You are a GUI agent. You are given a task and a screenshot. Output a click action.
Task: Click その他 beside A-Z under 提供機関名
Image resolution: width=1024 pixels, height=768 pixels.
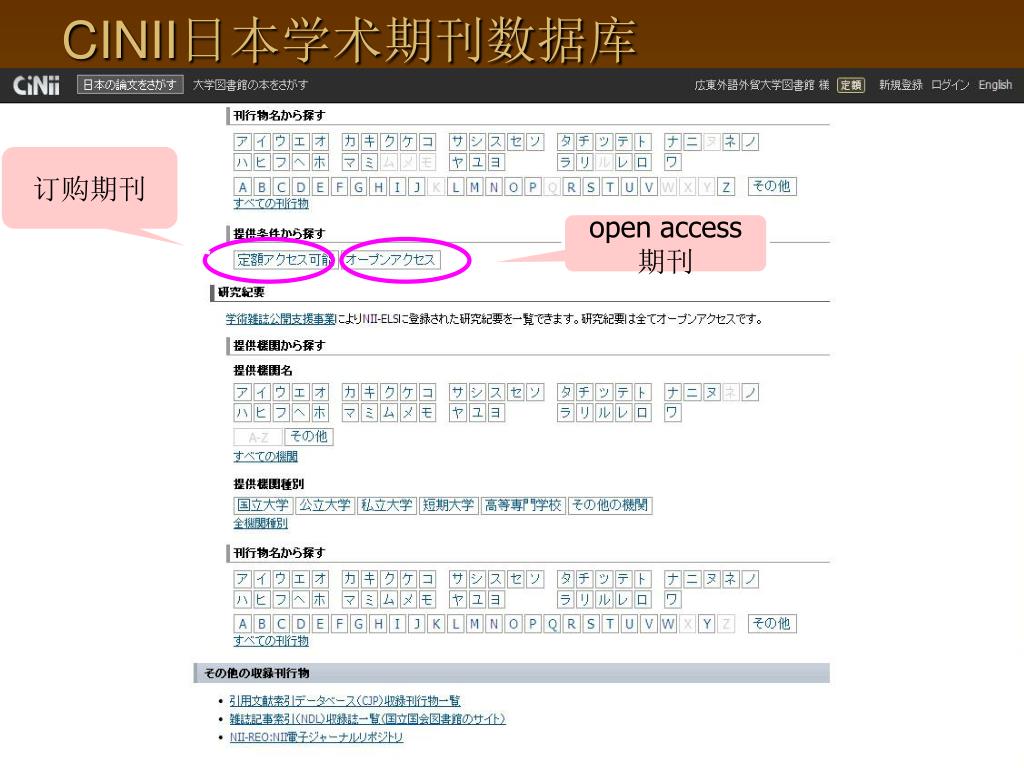[x=309, y=437]
